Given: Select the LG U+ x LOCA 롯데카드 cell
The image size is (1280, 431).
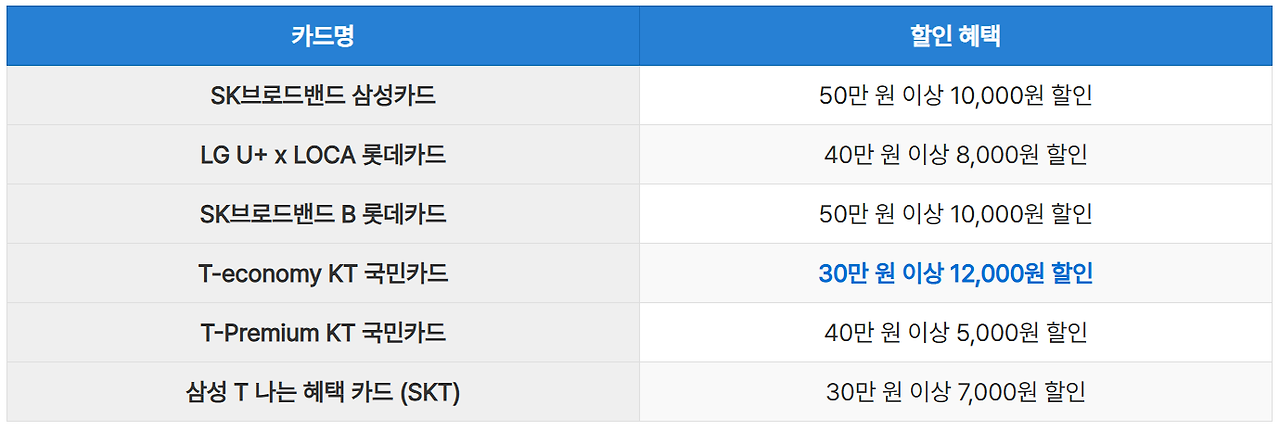Looking at the screenshot, I should pos(322,155).
